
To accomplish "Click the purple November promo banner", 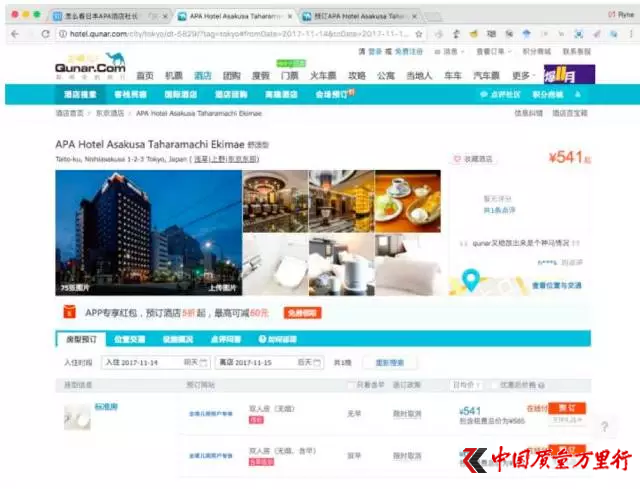I will 569,74.
